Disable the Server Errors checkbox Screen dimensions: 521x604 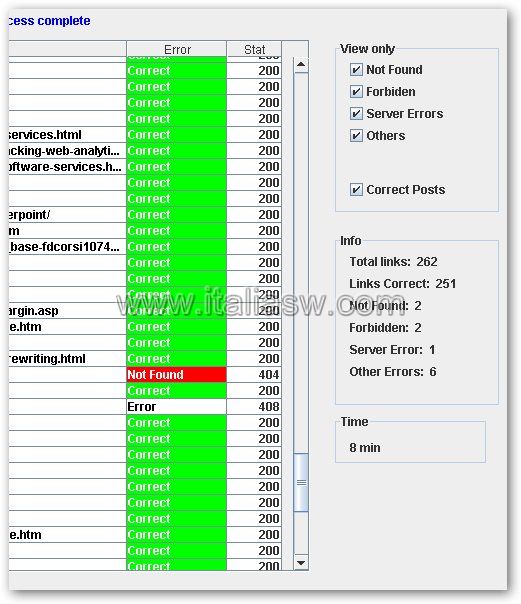coord(356,114)
